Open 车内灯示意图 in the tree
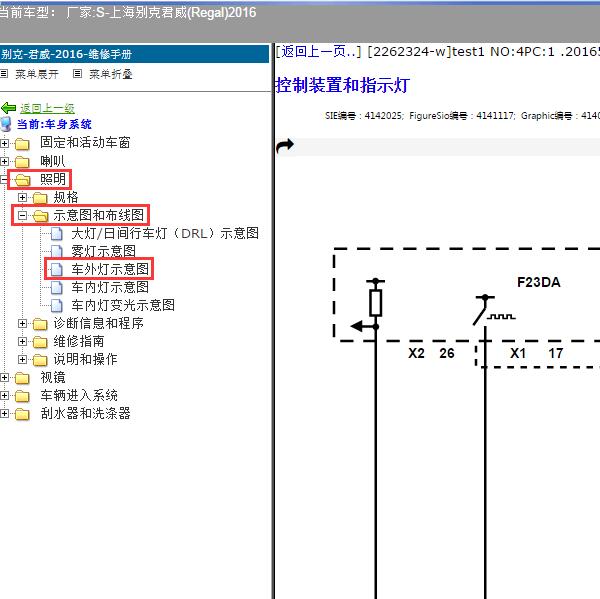This screenshot has height=599, width=600. pyautogui.click(x=110, y=287)
